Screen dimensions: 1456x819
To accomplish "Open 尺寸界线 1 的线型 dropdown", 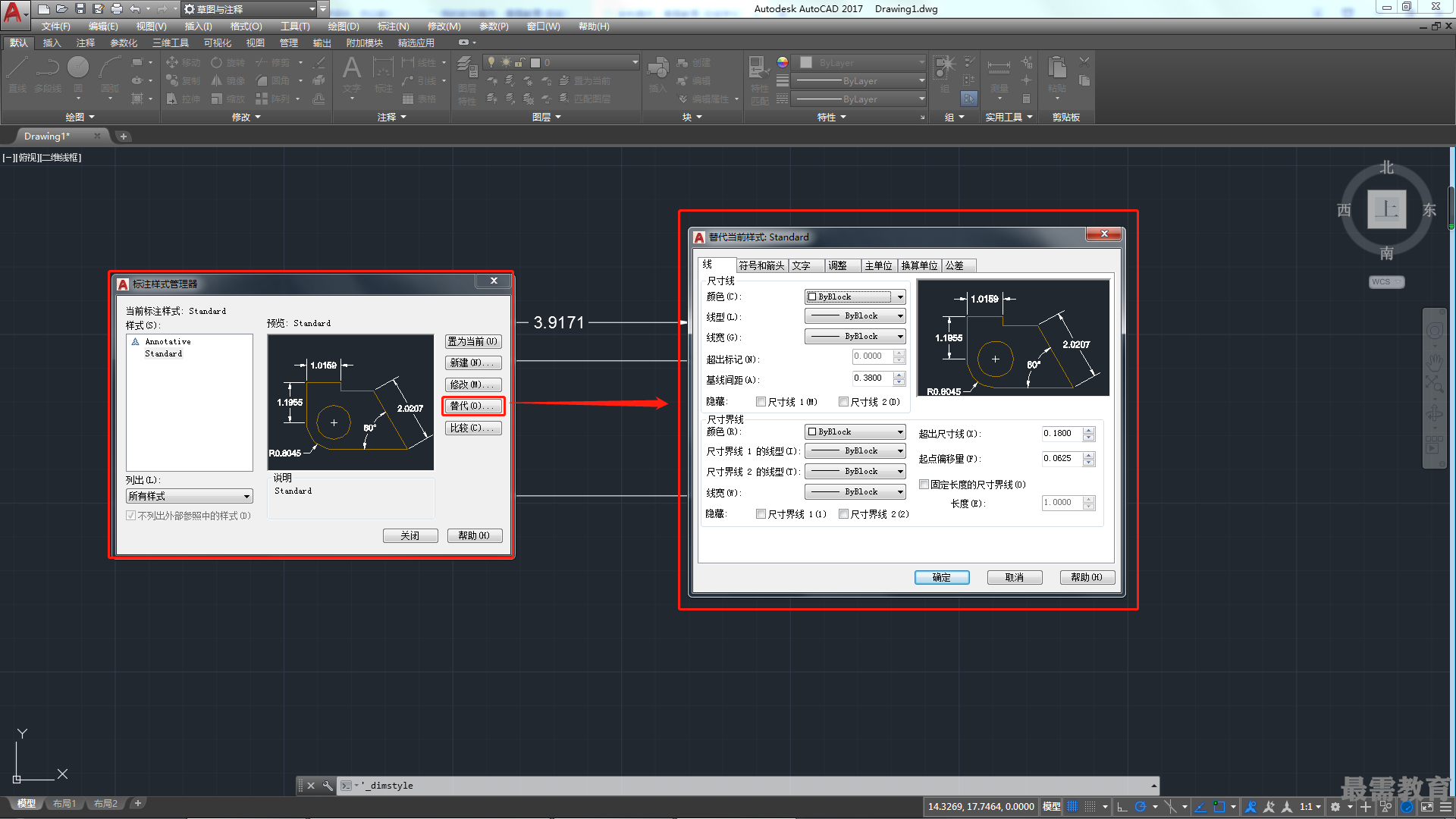I will point(855,451).
